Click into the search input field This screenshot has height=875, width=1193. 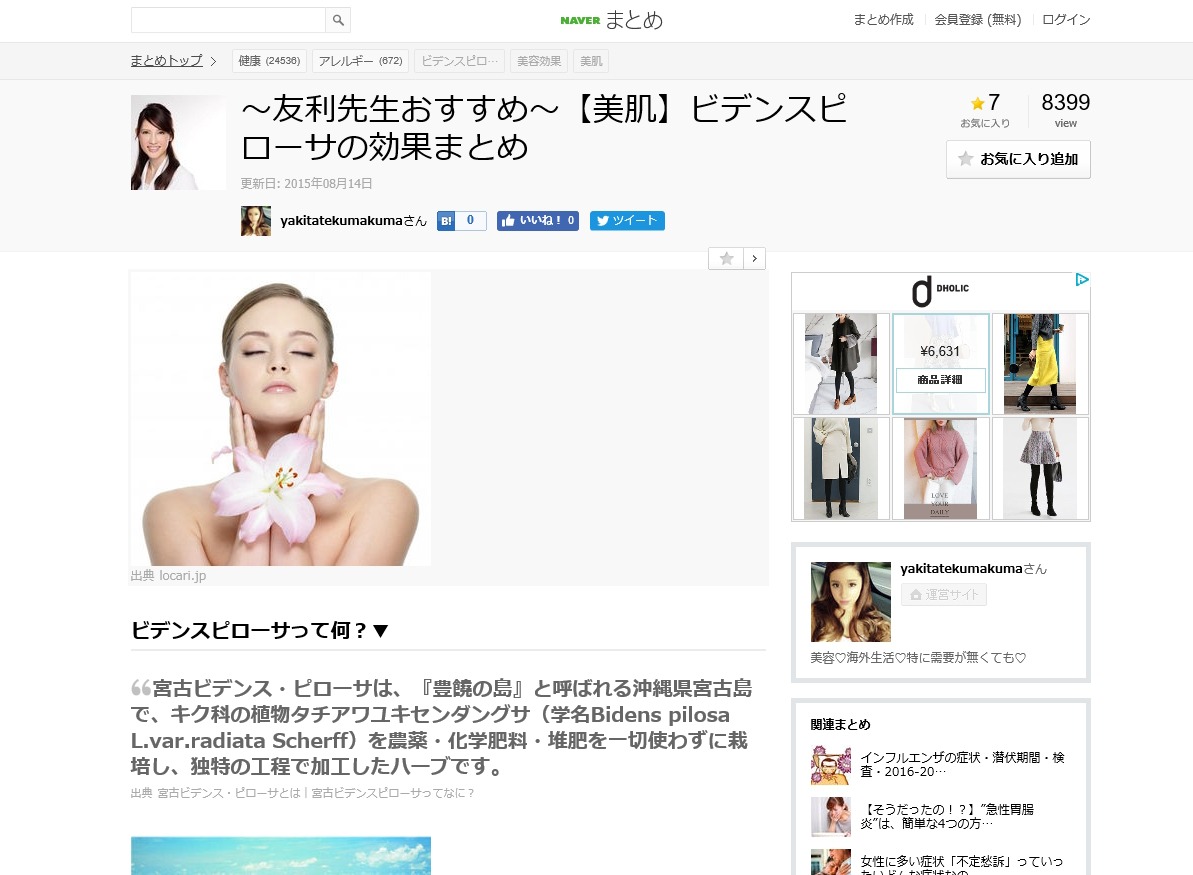(228, 20)
